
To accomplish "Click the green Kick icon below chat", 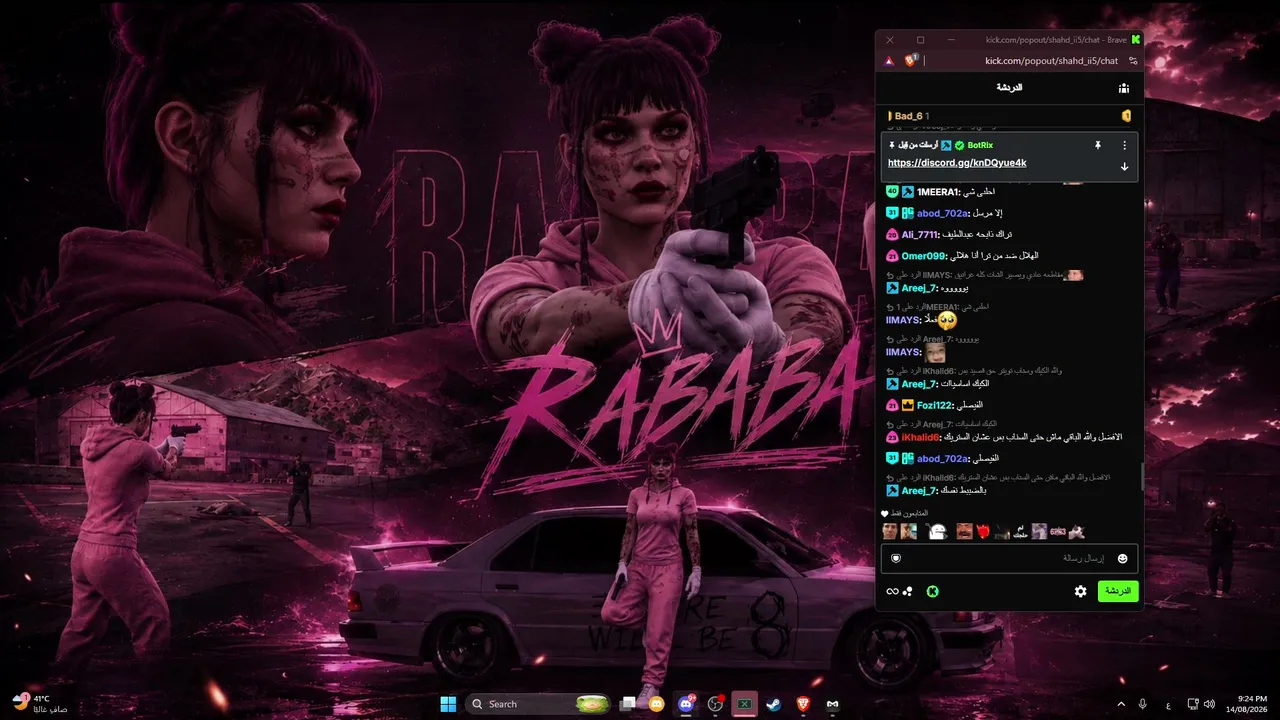I will click(932, 591).
